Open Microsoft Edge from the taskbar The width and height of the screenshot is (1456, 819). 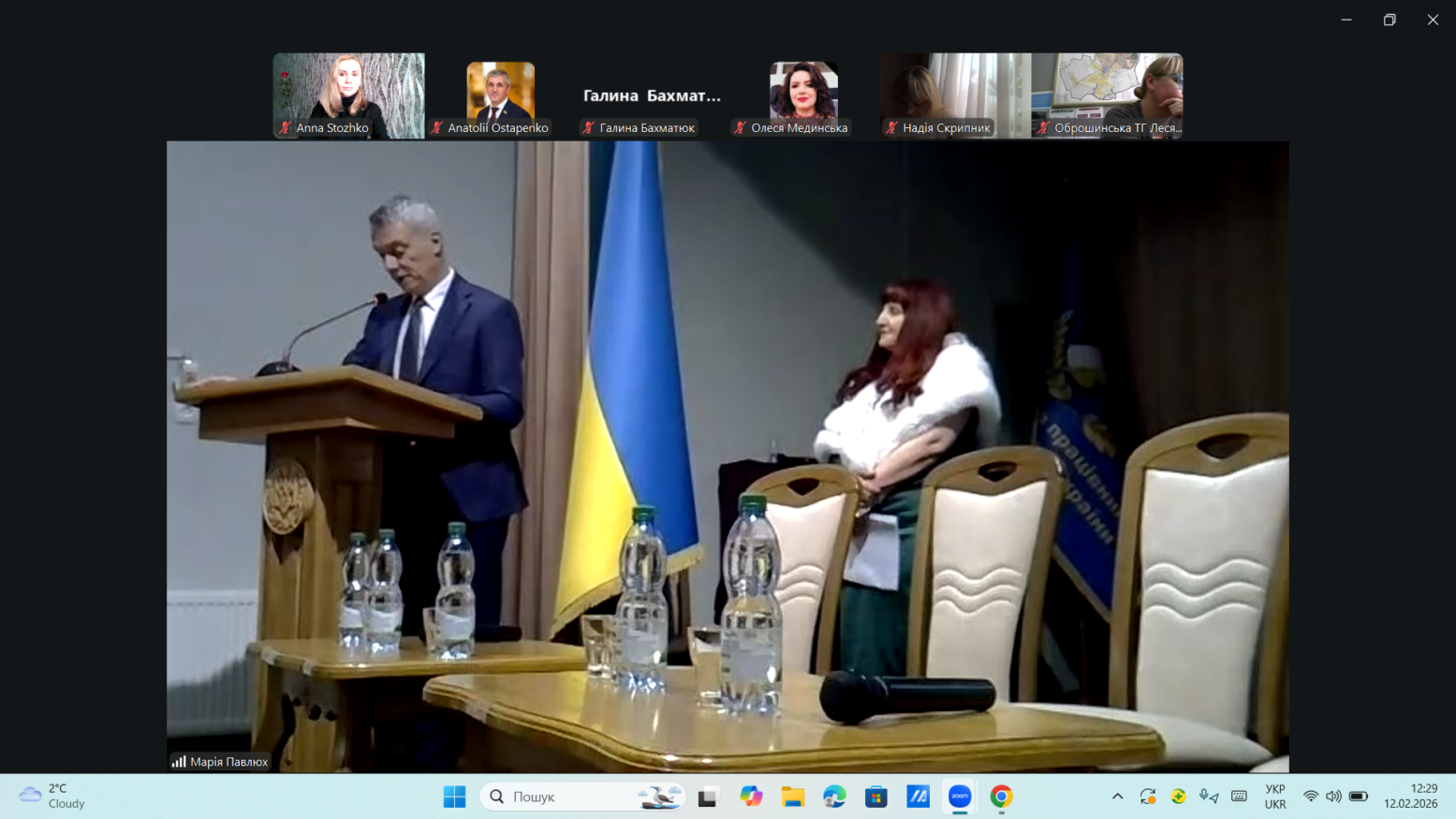tap(834, 797)
